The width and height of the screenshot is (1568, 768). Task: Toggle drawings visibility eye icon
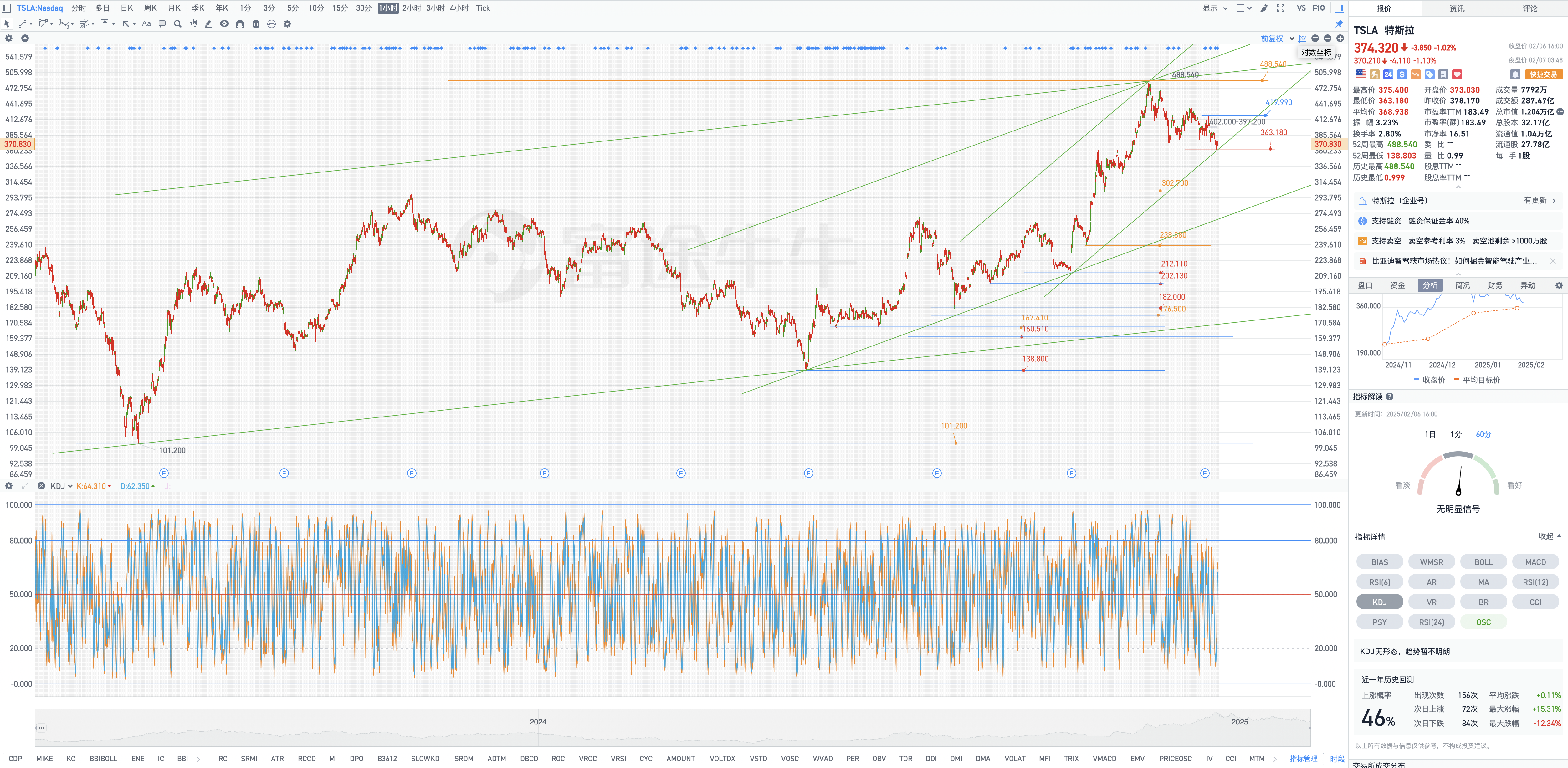point(225,24)
